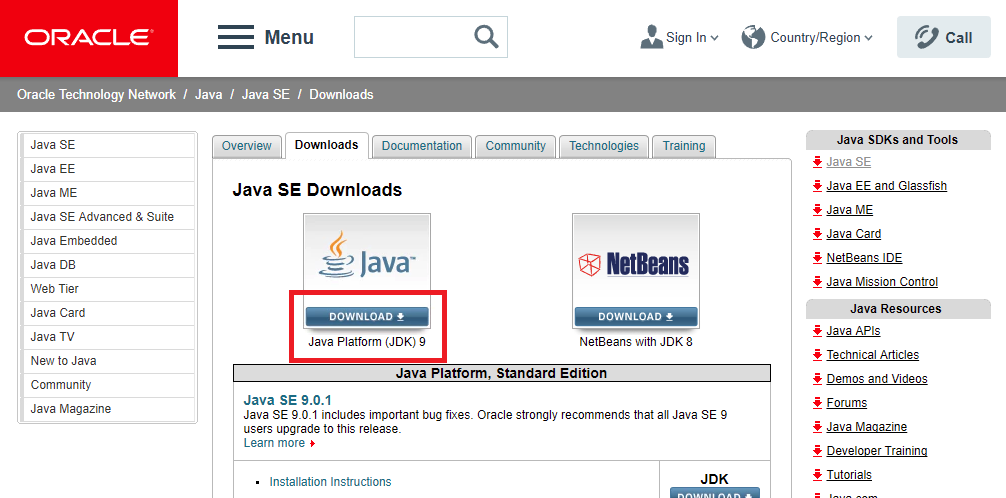Open Oracle Technology Network breadcrumb link
1006x498 pixels.
click(x=96, y=94)
